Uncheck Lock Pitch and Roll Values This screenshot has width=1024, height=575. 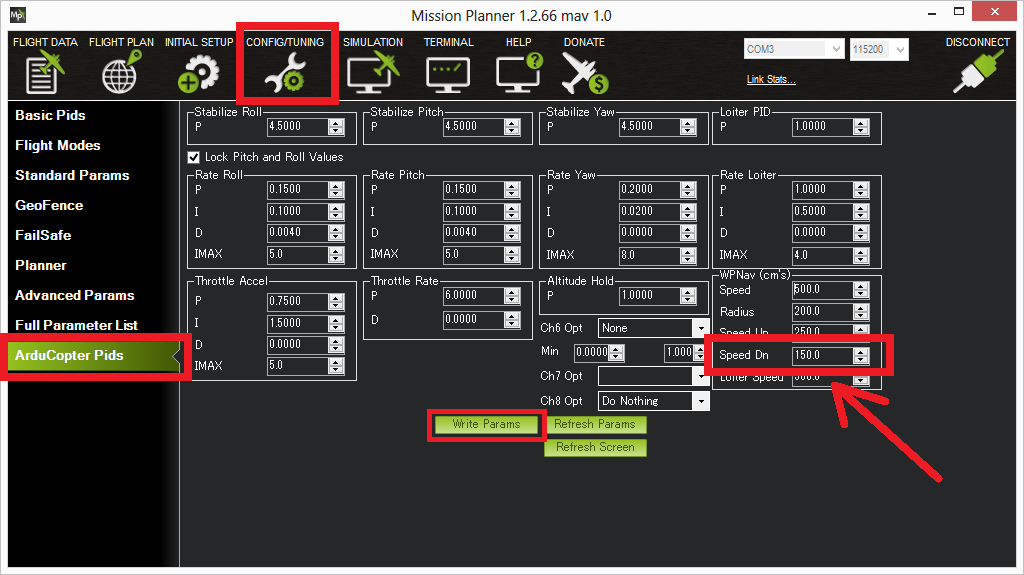click(x=195, y=157)
